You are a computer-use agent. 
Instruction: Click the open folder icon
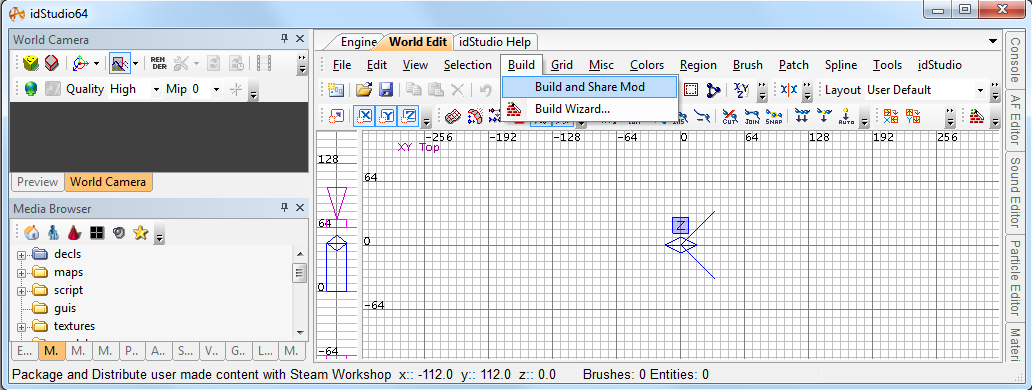tap(364, 89)
